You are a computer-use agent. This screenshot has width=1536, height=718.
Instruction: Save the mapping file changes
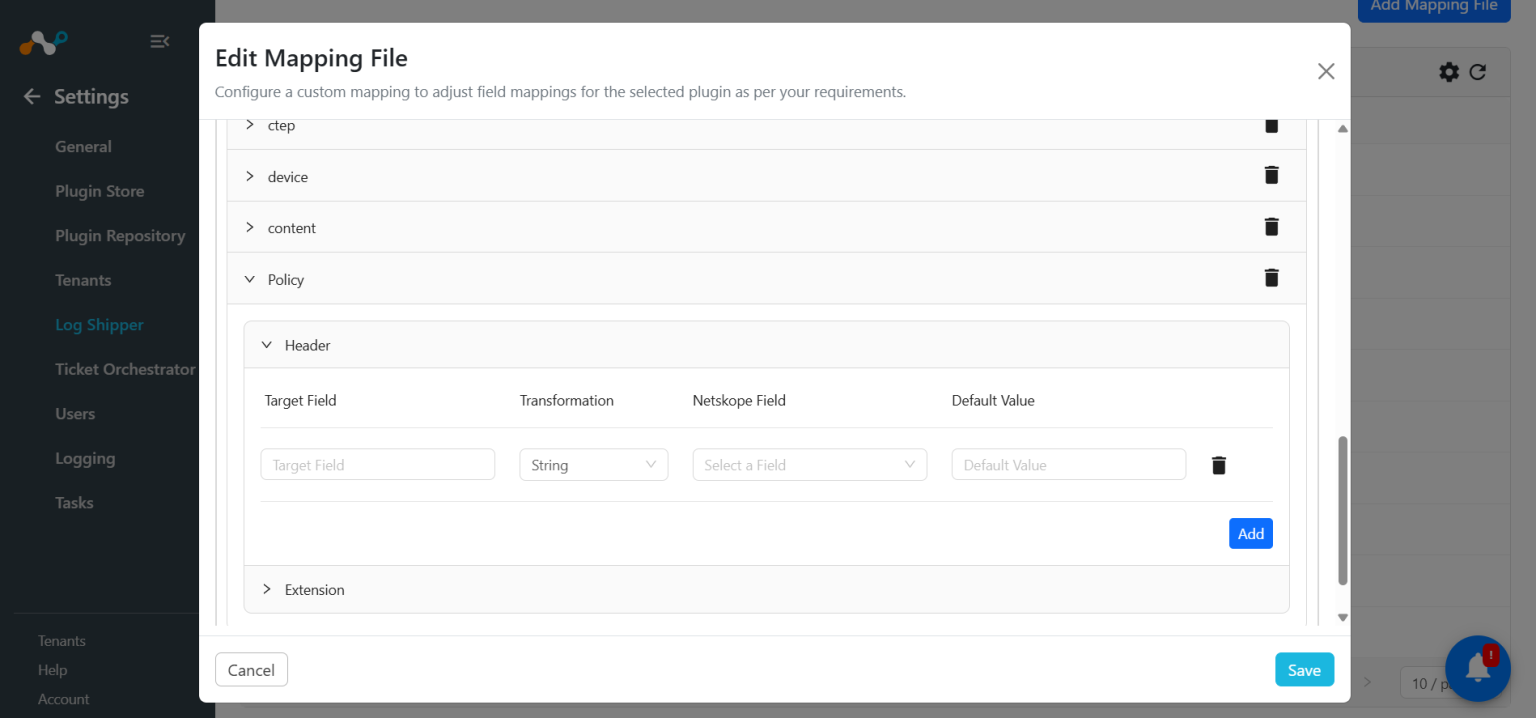coord(1304,670)
